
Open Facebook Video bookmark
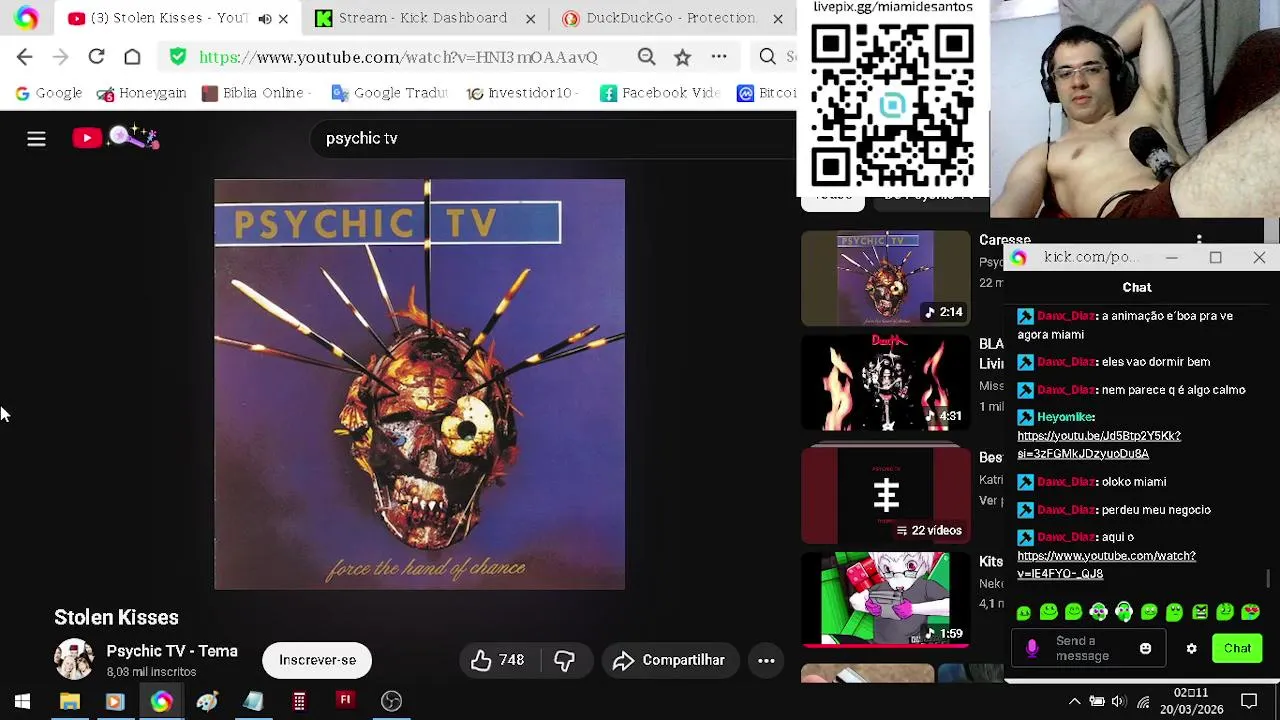(x=660, y=93)
